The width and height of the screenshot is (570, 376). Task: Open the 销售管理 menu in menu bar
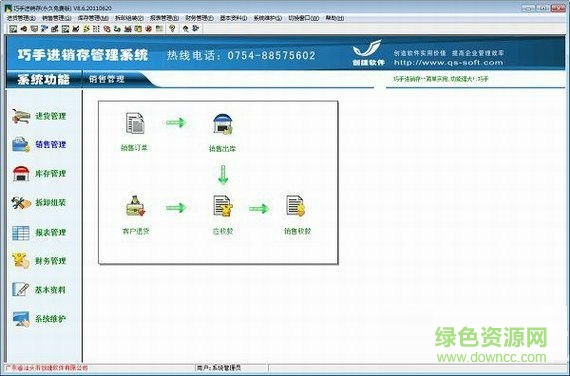(x=57, y=18)
